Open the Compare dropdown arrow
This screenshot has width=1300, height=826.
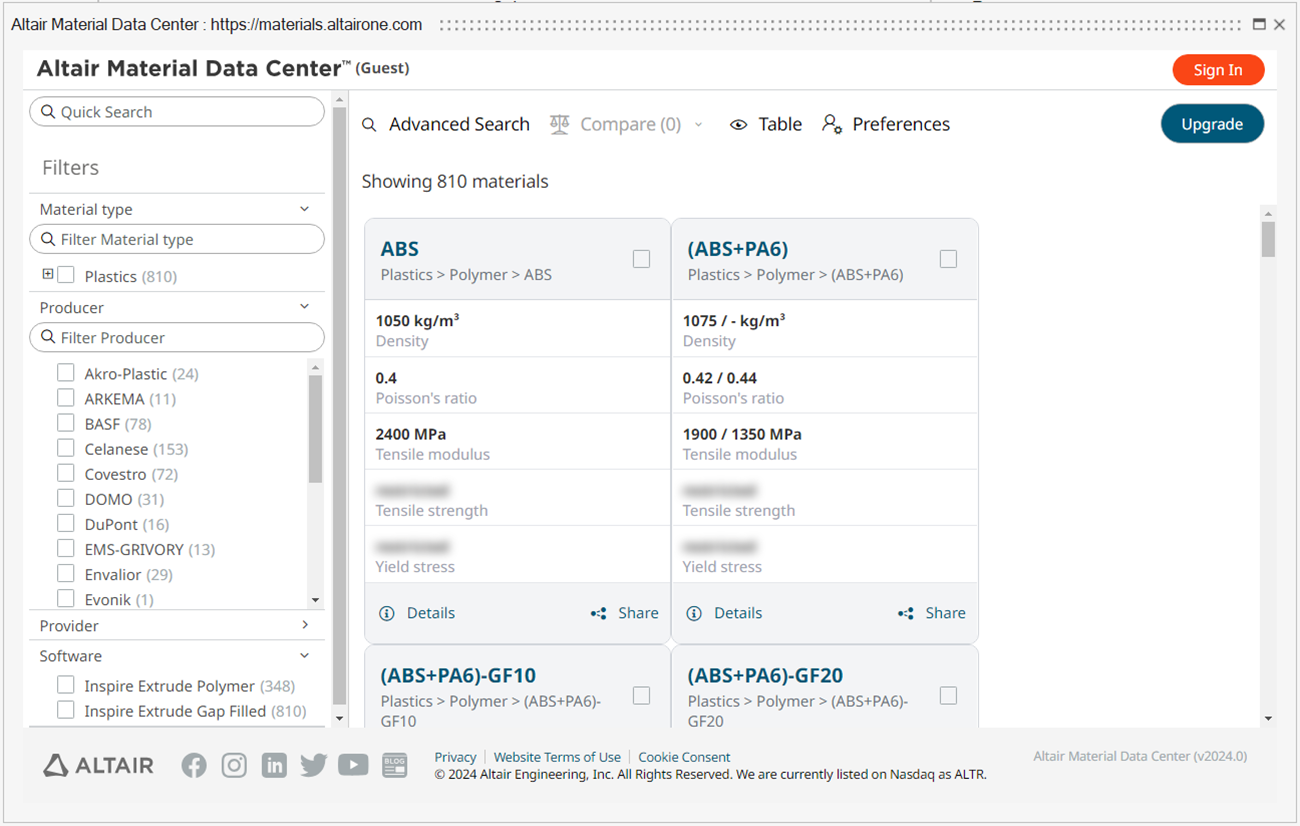[x=698, y=125]
